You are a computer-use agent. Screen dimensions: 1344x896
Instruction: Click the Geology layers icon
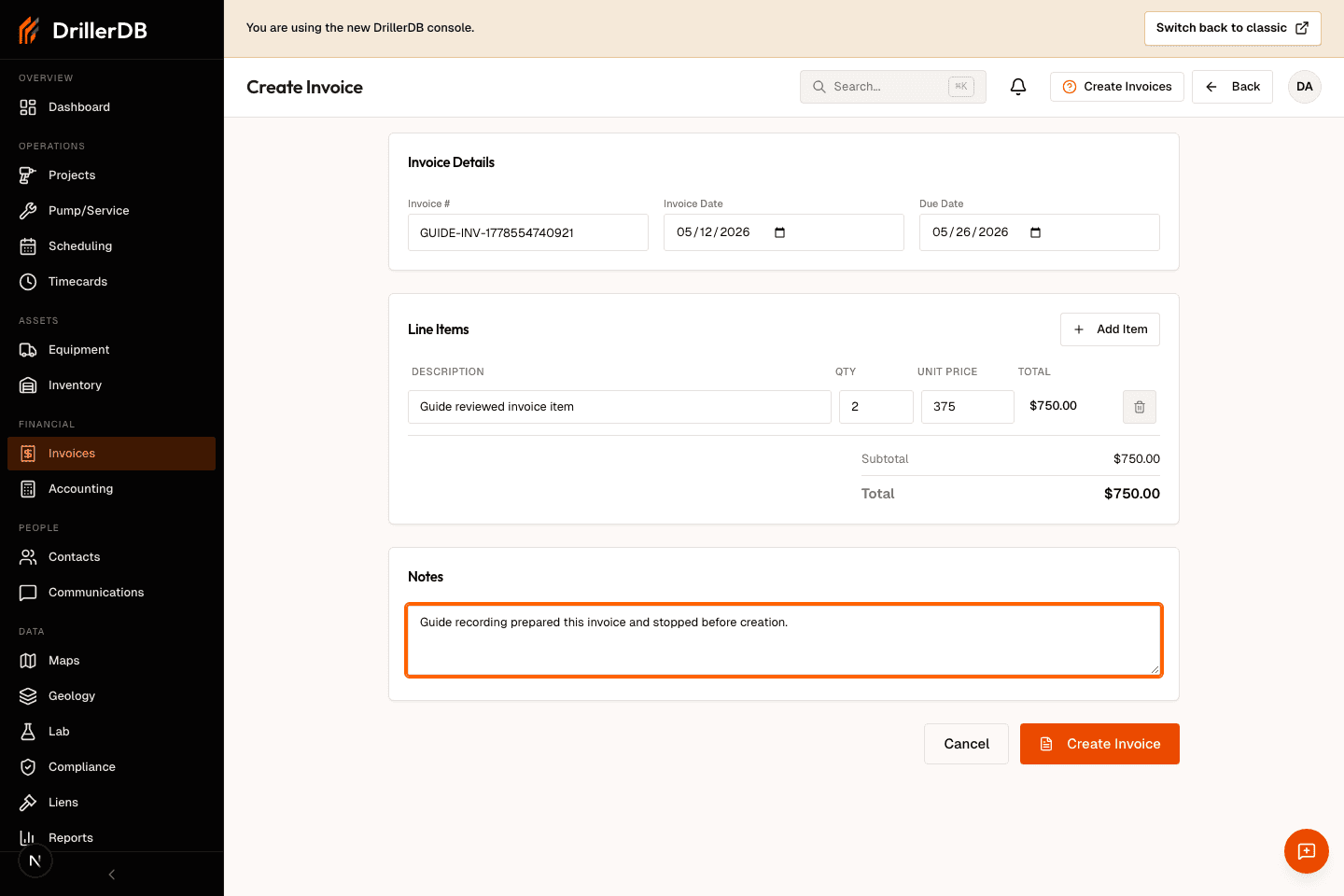28,696
